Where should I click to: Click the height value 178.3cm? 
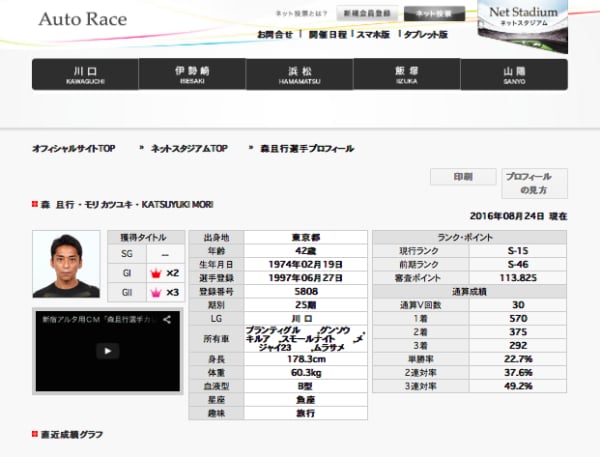click(x=306, y=359)
